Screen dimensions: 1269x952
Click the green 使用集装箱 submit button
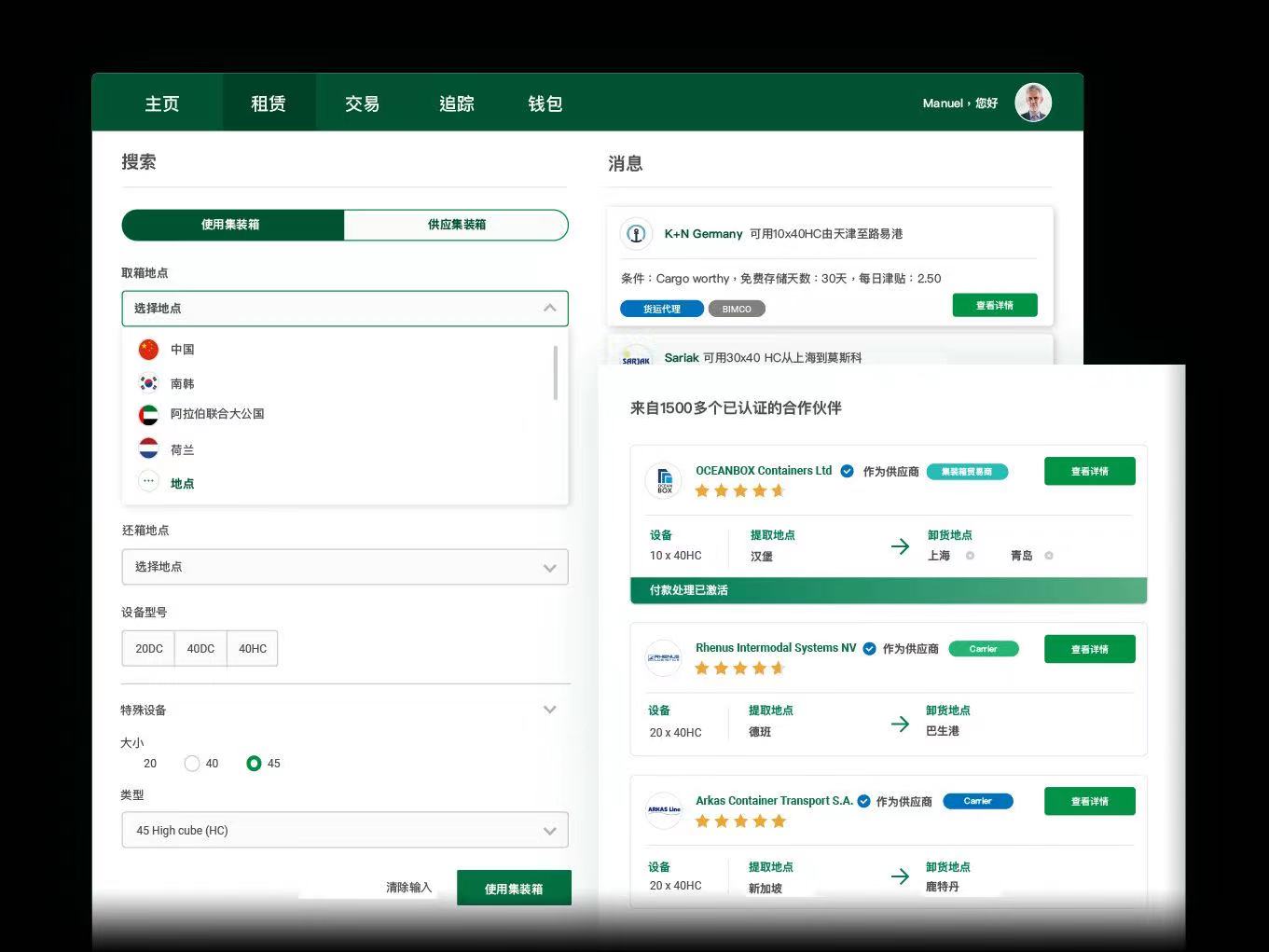514,889
